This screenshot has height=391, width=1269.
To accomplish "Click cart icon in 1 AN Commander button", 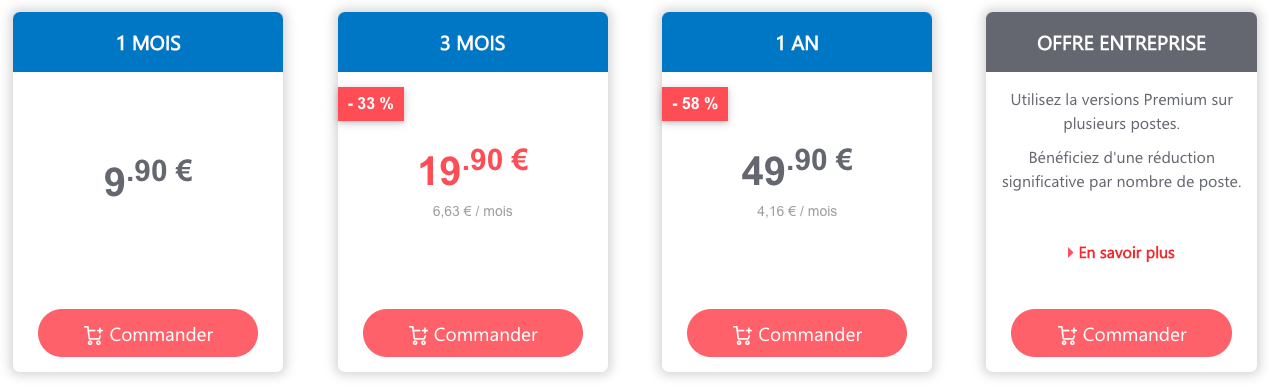I will (x=742, y=335).
